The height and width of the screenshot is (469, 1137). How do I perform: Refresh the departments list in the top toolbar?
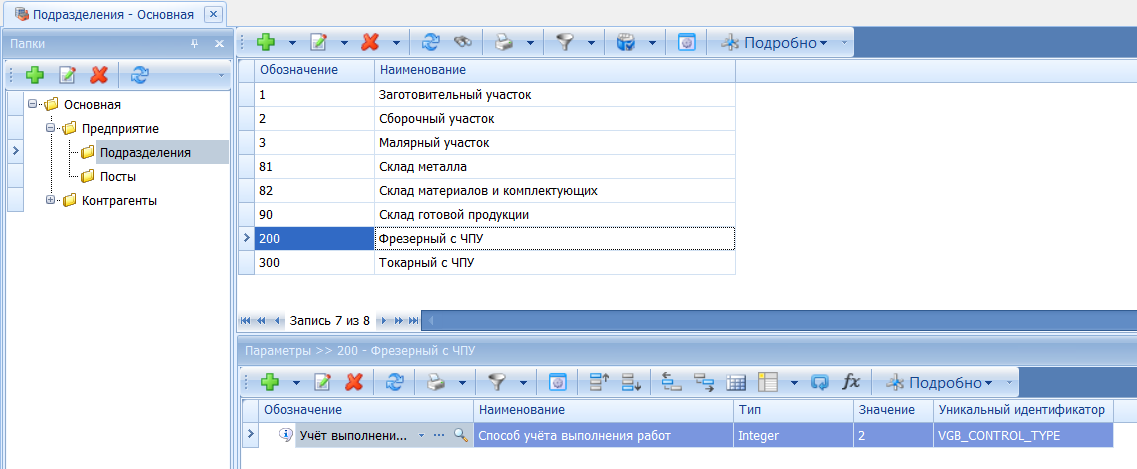(x=430, y=43)
